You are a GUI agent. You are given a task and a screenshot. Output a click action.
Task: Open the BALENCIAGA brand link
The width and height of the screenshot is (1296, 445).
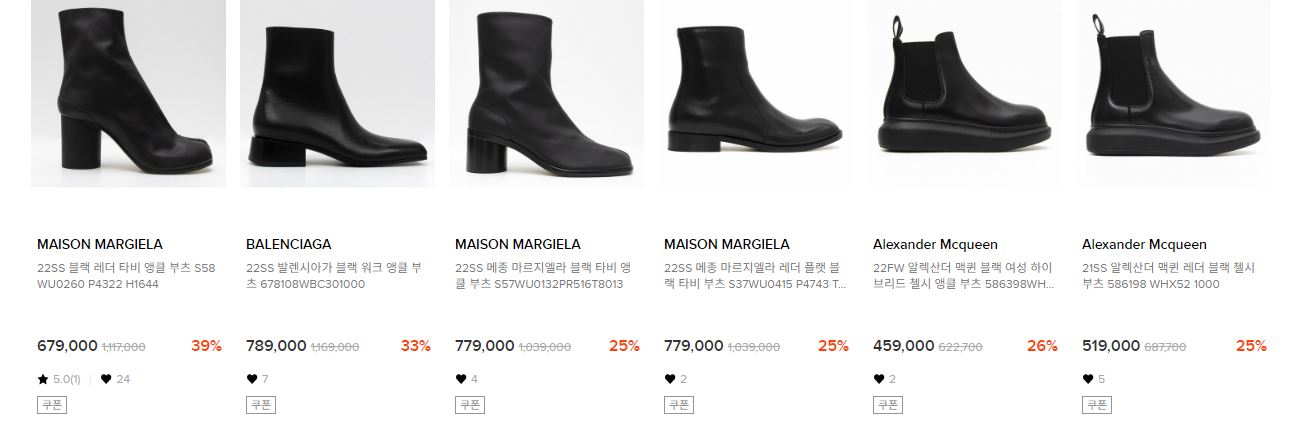click(x=289, y=244)
